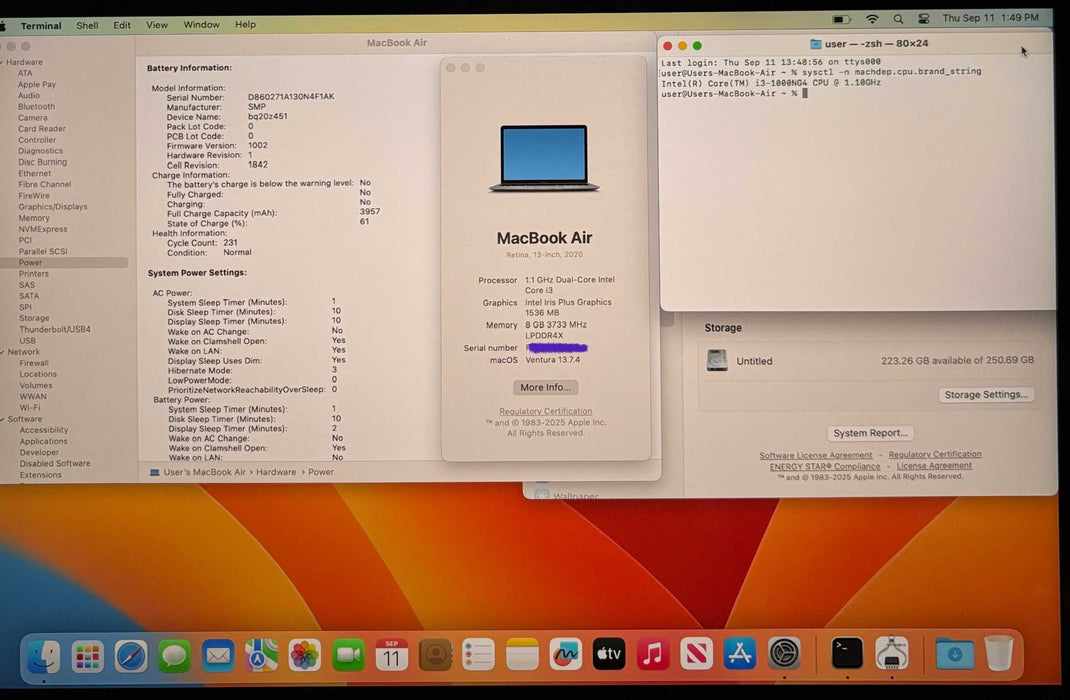Click Hardware in the bottom path bar
Image resolution: width=1070 pixels, height=700 pixels.
coord(276,472)
